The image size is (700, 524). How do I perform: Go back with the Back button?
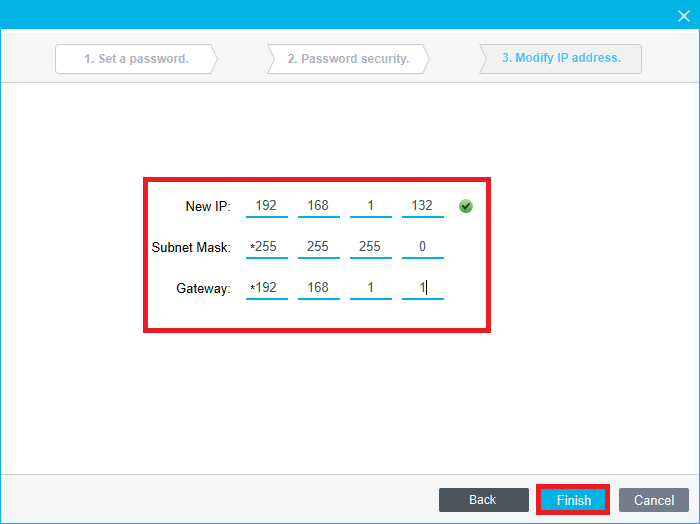(x=483, y=500)
